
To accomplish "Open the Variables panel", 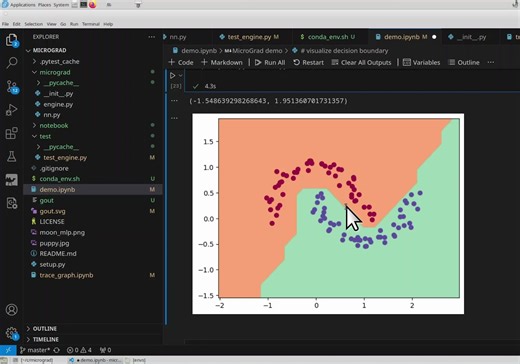I will (x=421, y=62).
